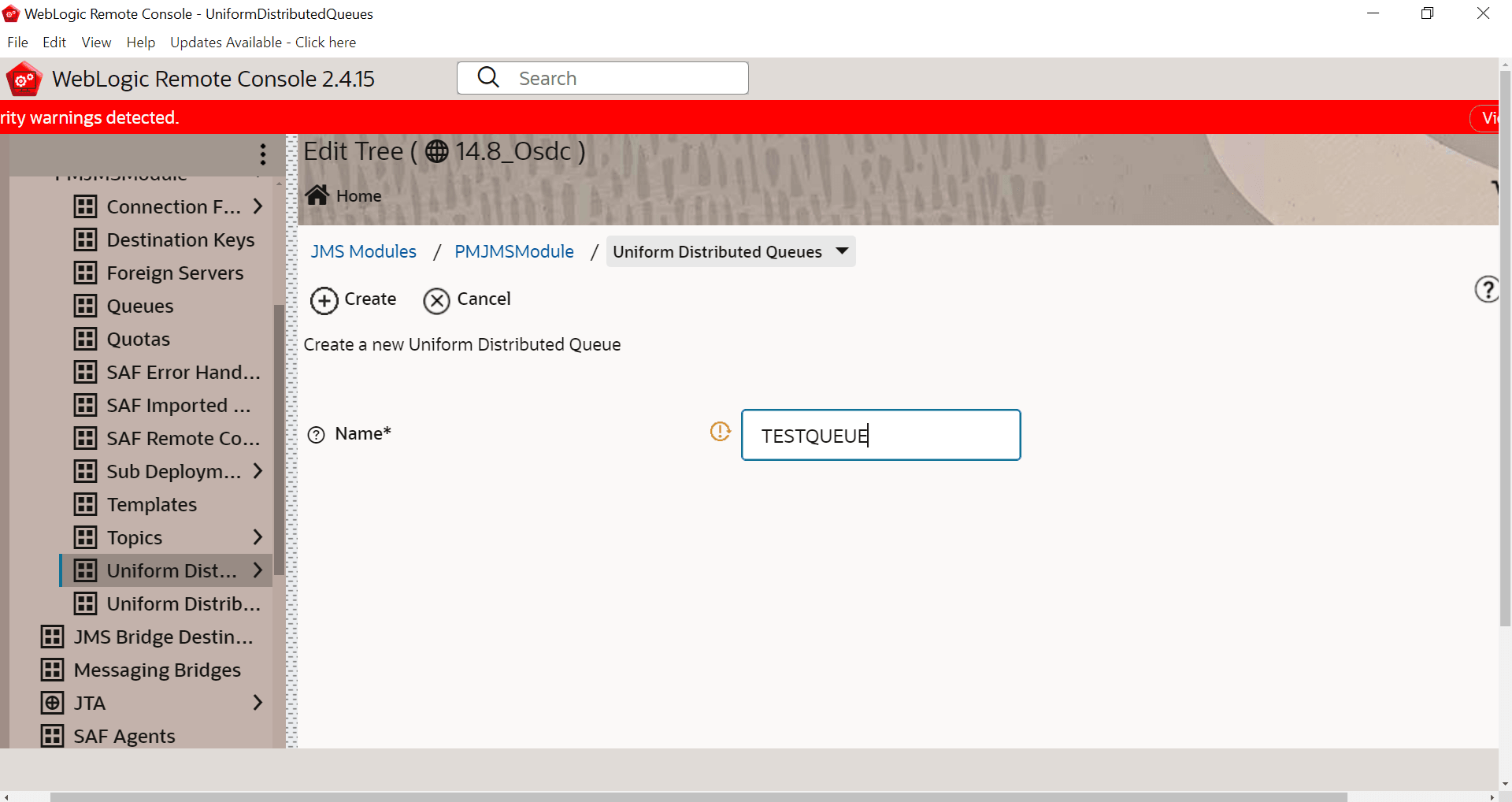The width and height of the screenshot is (1512, 802).
Task: Click the search magnifier icon
Action: point(488,77)
